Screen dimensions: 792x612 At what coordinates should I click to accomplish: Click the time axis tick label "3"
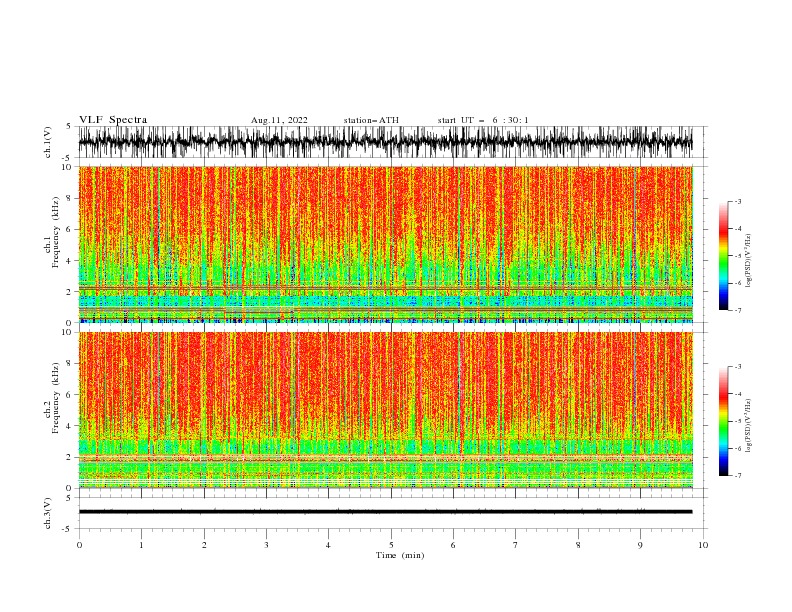pos(266,545)
